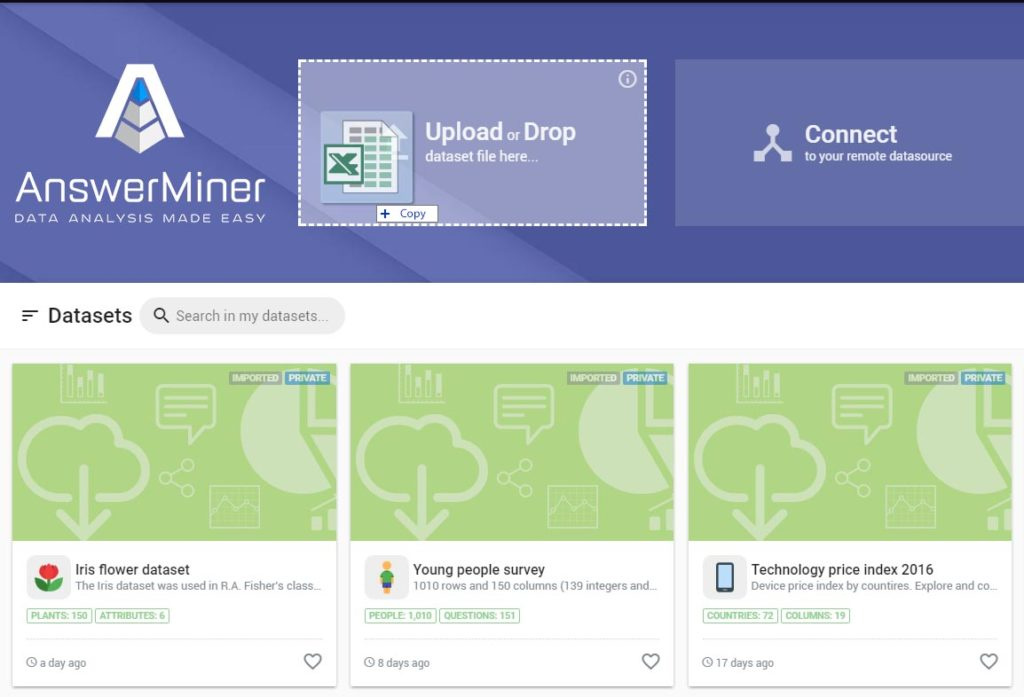Click PRIVATE badge on Technology price index card

[984, 378]
